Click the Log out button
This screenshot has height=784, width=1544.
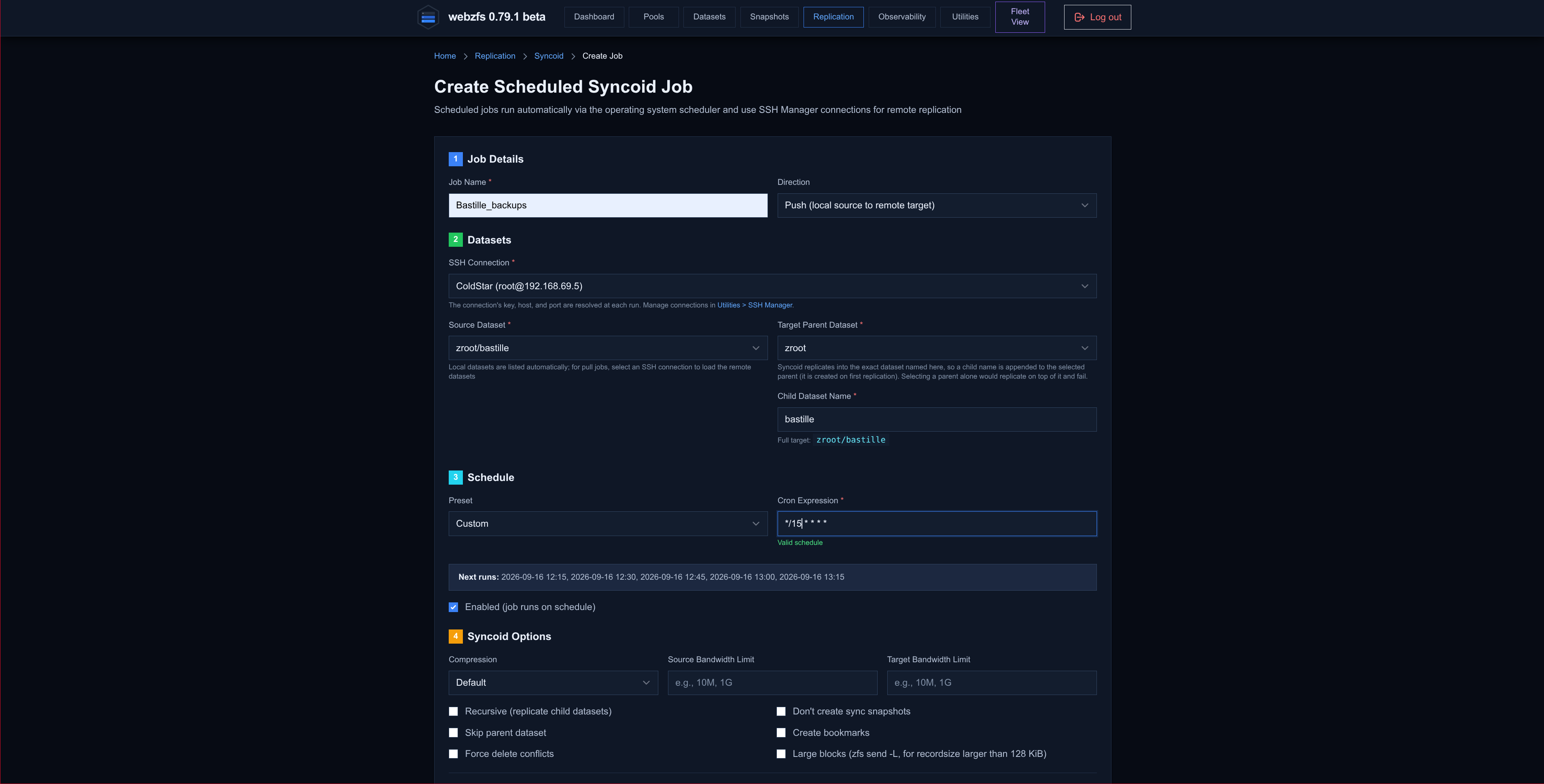(1097, 17)
